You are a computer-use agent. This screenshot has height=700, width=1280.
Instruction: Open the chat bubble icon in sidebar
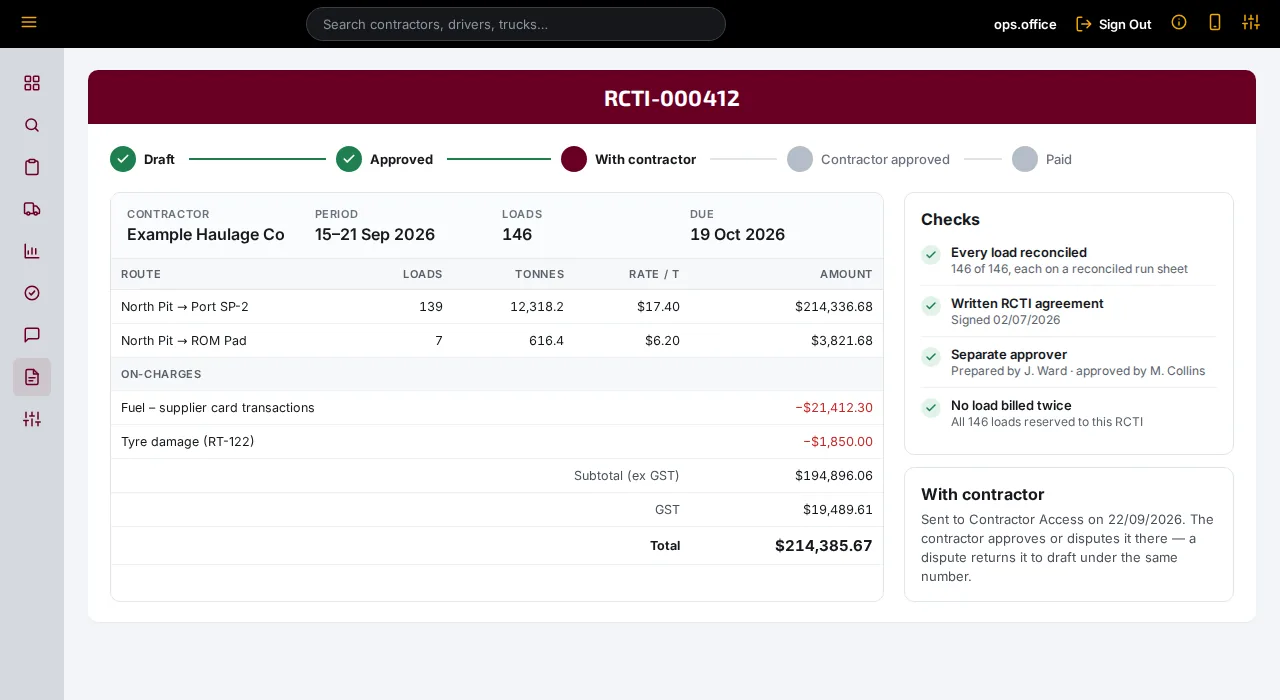coord(32,335)
